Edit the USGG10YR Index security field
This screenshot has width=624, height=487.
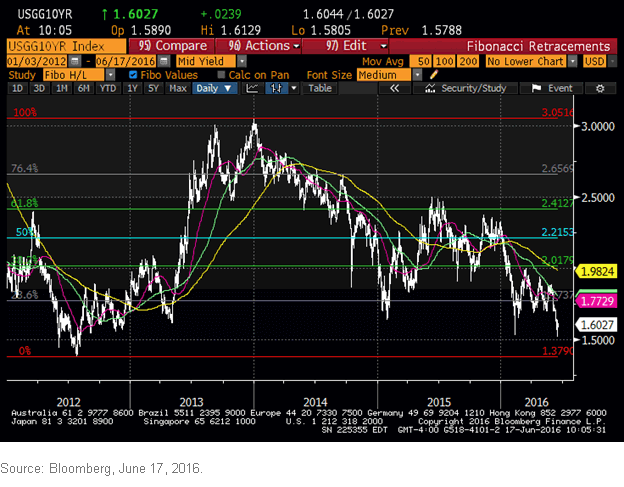[66, 46]
